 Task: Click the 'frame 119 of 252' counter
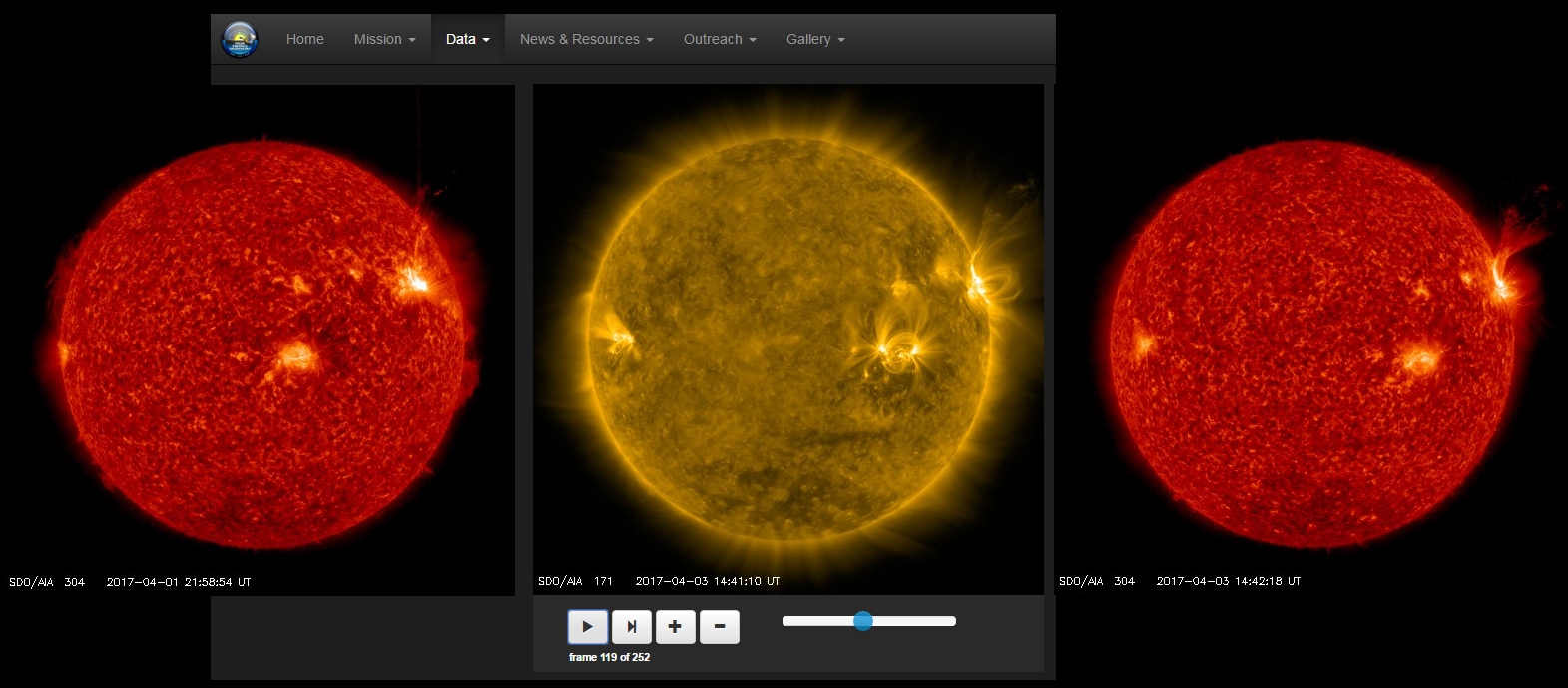click(x=609, y=657)
